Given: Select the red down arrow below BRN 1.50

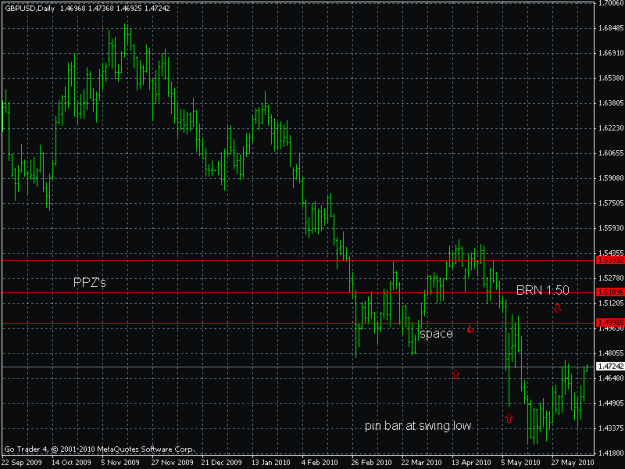Looking at the screenshot, I should point(557,308).
